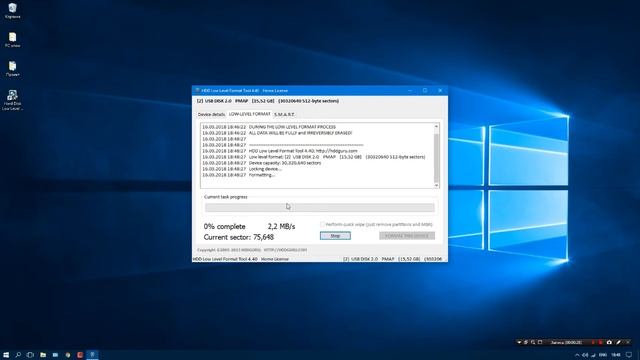Open the Recycle Bin desktop icon

(x=12, y=9)
